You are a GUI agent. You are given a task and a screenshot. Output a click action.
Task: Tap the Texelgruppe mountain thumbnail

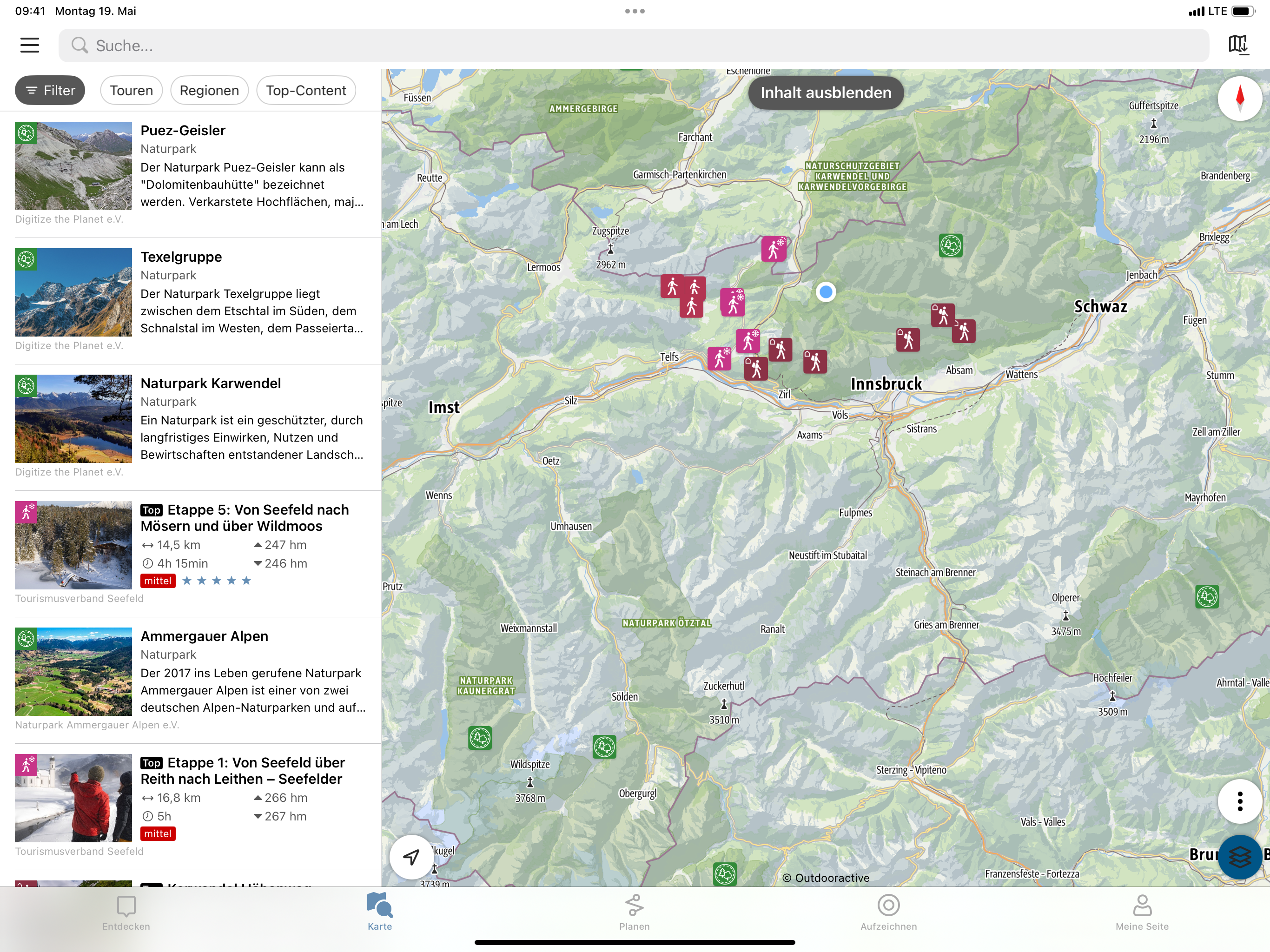tap(73, 291)
